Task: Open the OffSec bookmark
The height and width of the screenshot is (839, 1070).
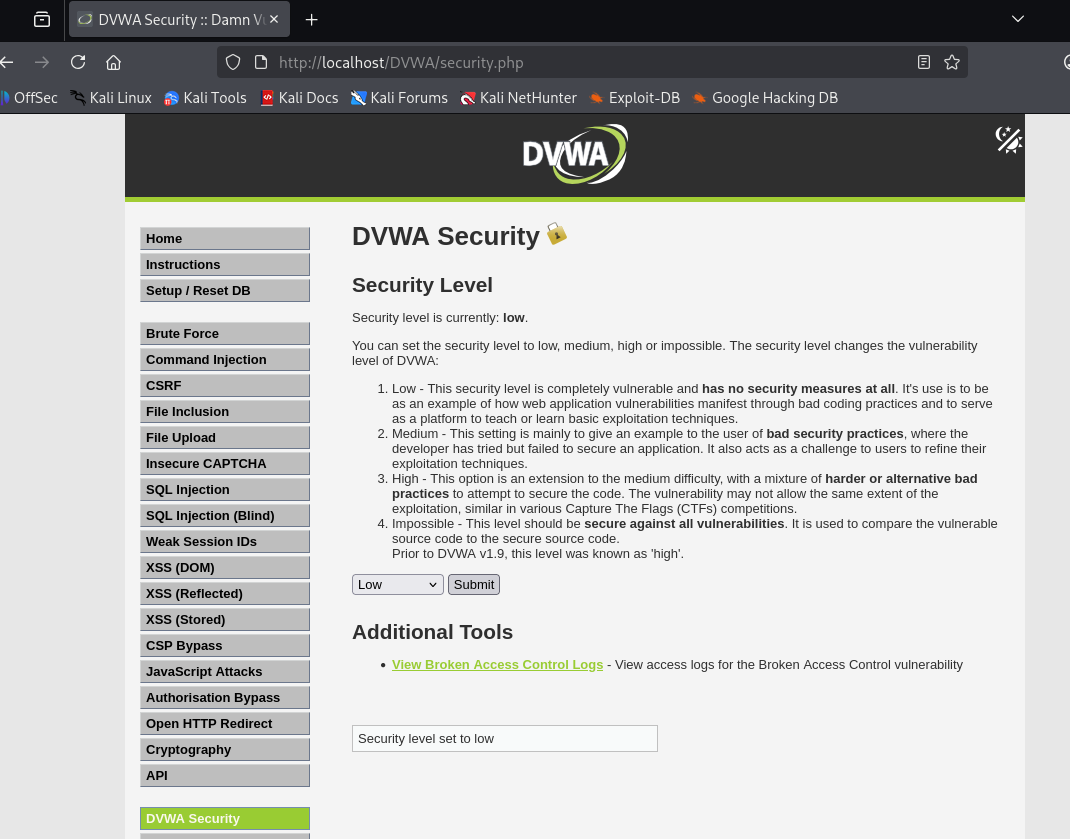Action: (x=29, y=98)
